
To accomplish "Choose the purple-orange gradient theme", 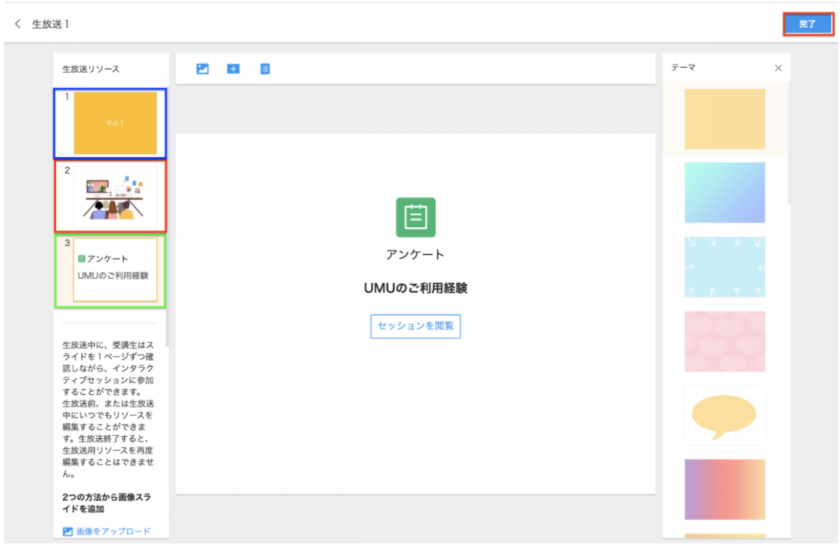I will (724, 489).
